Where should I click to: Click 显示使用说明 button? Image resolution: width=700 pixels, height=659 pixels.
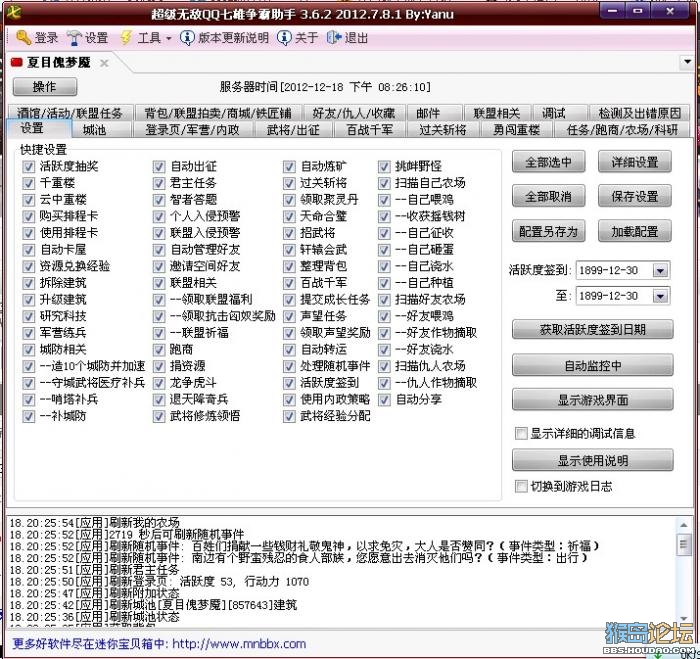tap(593, 460)
